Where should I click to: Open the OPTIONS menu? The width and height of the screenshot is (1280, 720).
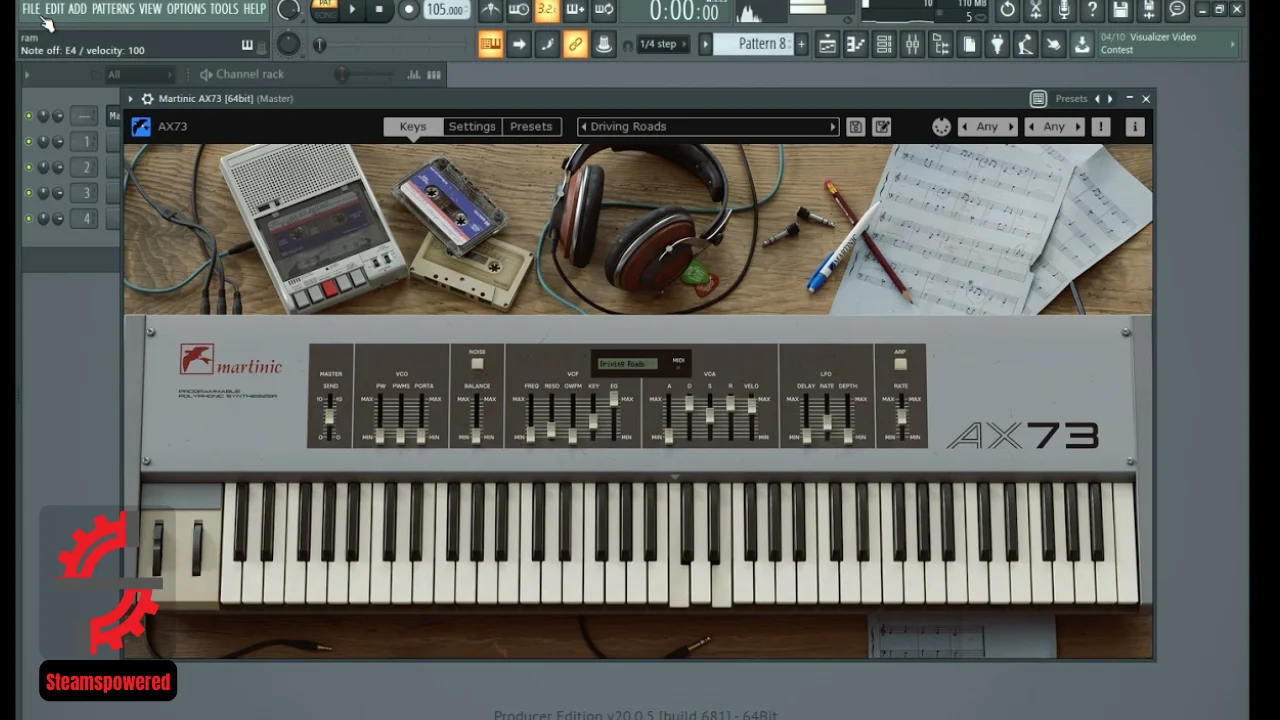pos(186,9)
